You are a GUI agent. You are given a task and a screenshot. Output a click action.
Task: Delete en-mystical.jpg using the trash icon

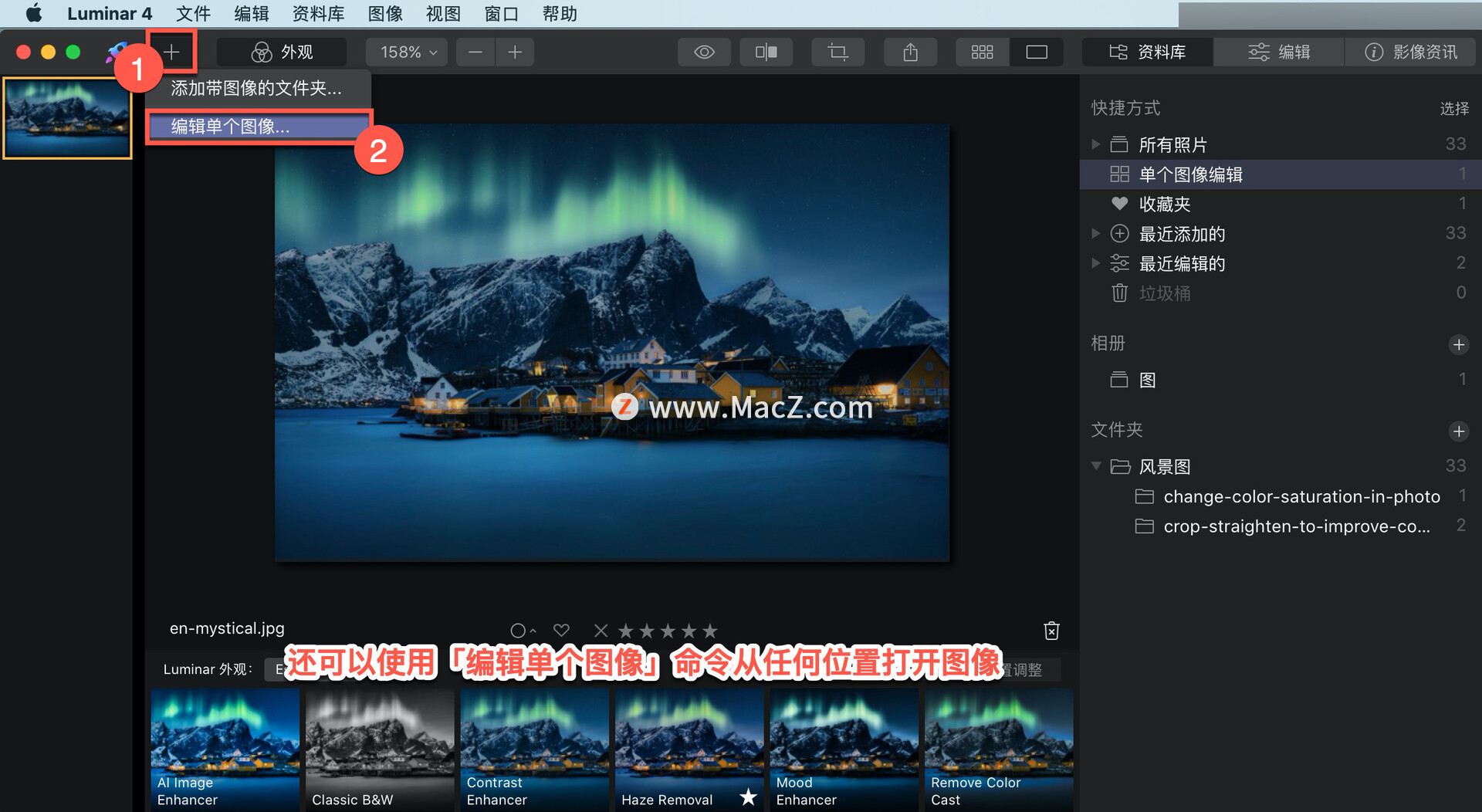coord(1051,630)
